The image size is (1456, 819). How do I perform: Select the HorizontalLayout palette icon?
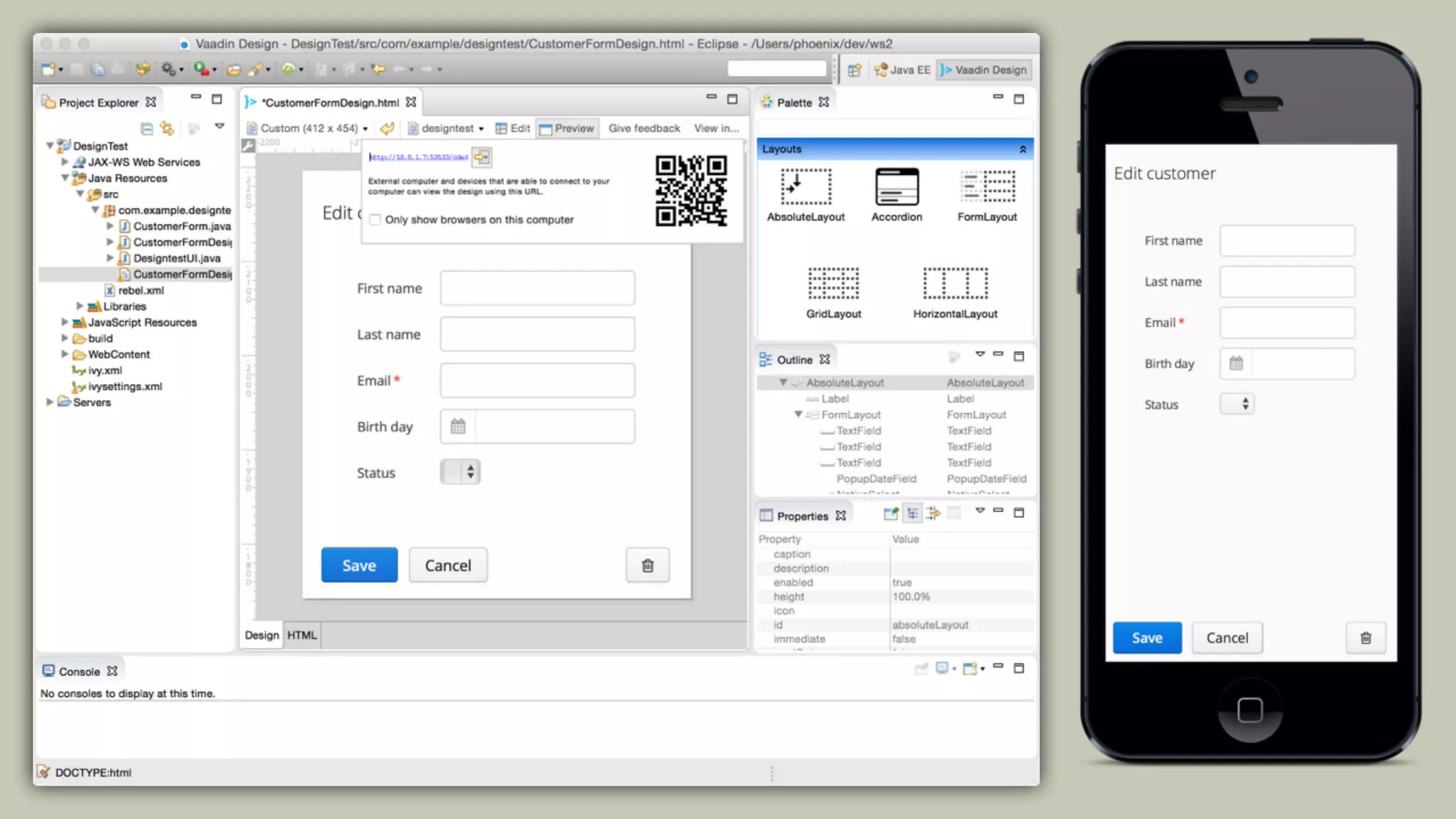955,283
